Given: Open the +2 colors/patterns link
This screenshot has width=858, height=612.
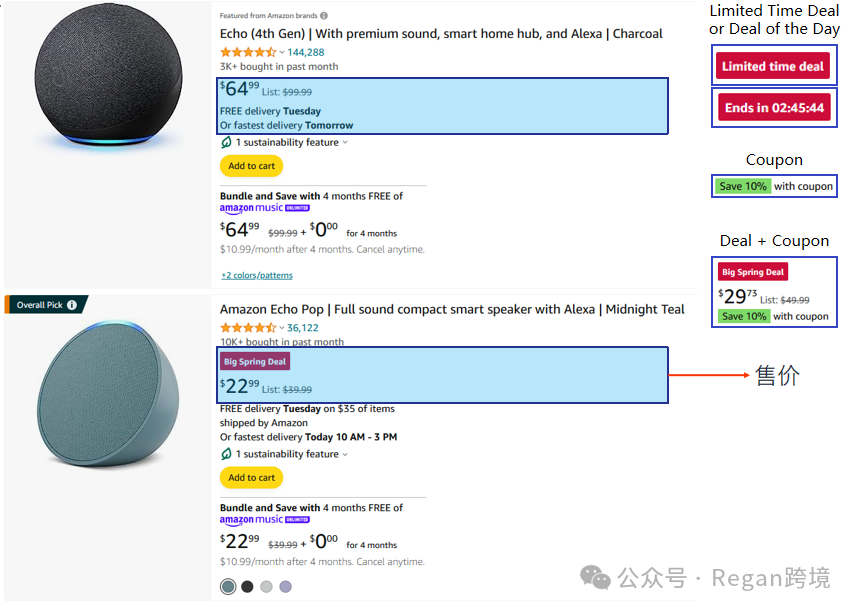Looking at the screenshot, I should tap(257, 275).
